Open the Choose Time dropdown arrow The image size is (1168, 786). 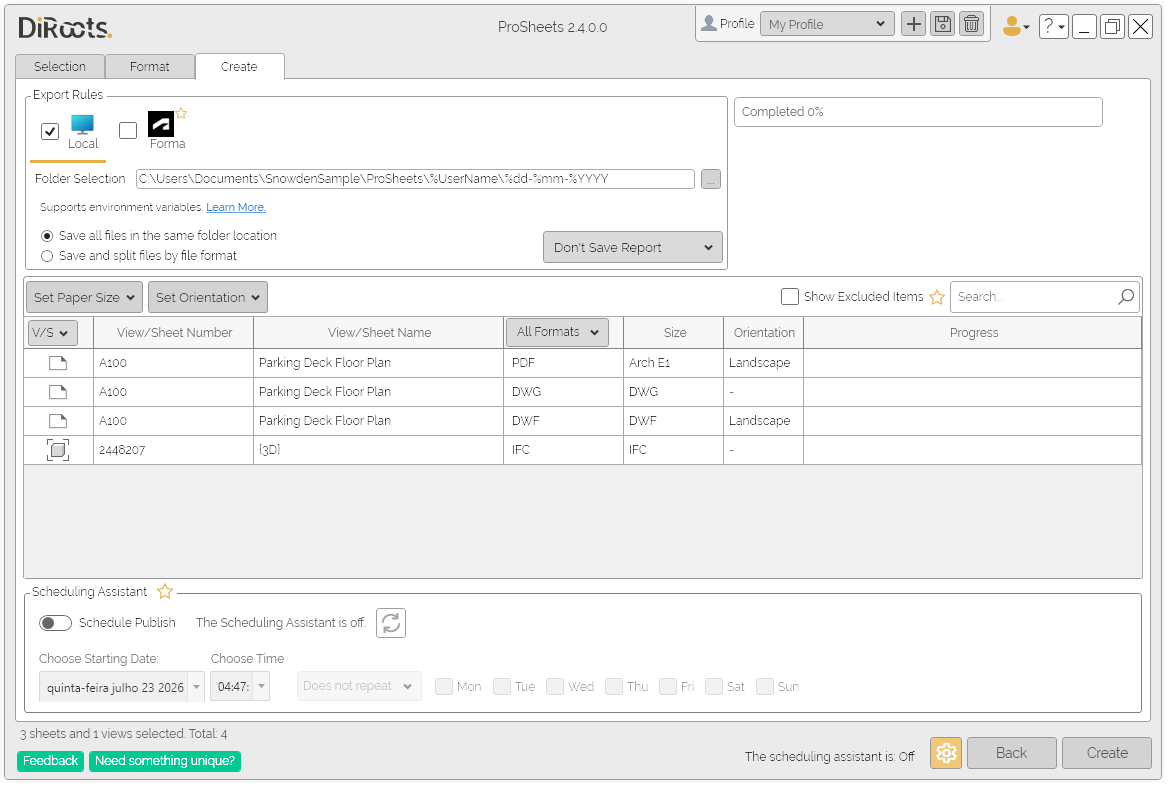261,687
